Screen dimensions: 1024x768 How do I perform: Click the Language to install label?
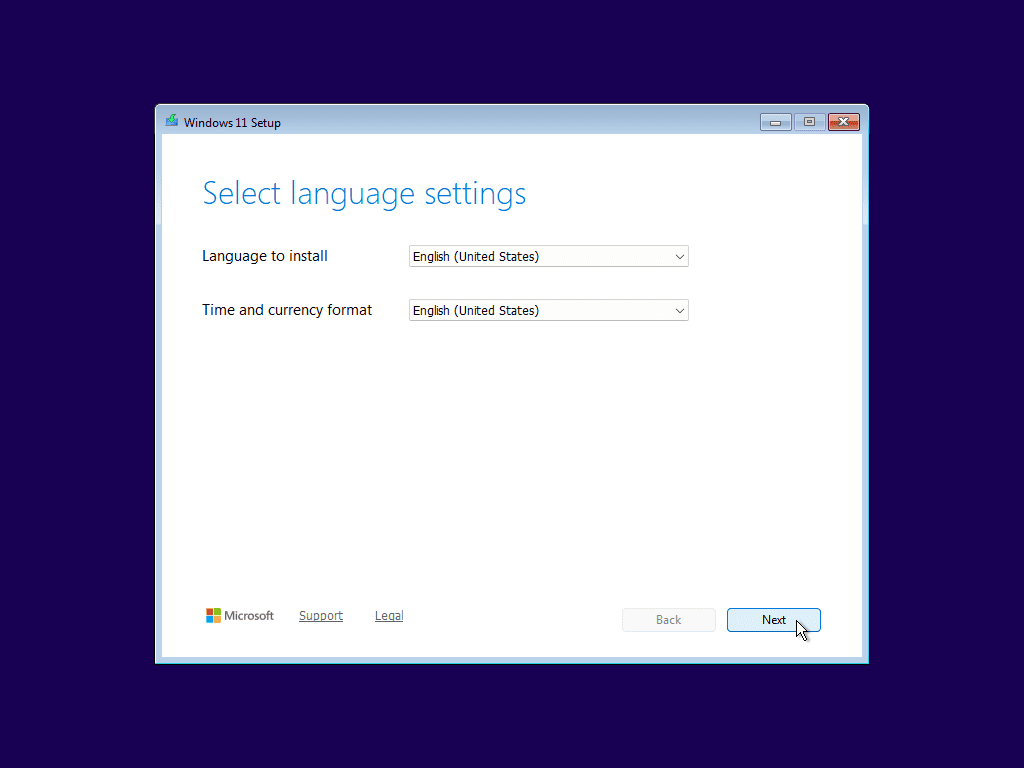[265, 256]
